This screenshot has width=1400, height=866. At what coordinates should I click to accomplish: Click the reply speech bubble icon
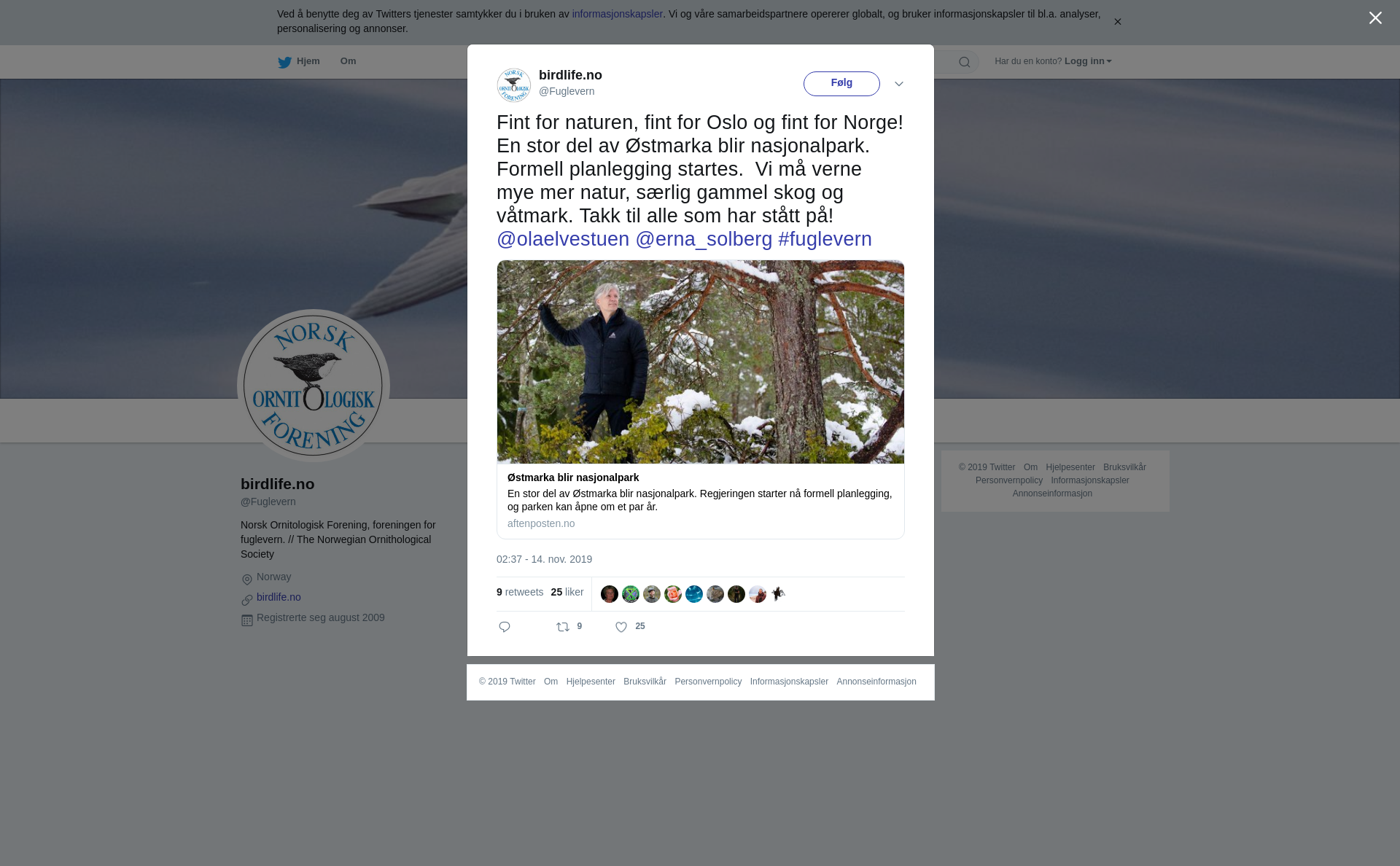[x=505, y=627]
